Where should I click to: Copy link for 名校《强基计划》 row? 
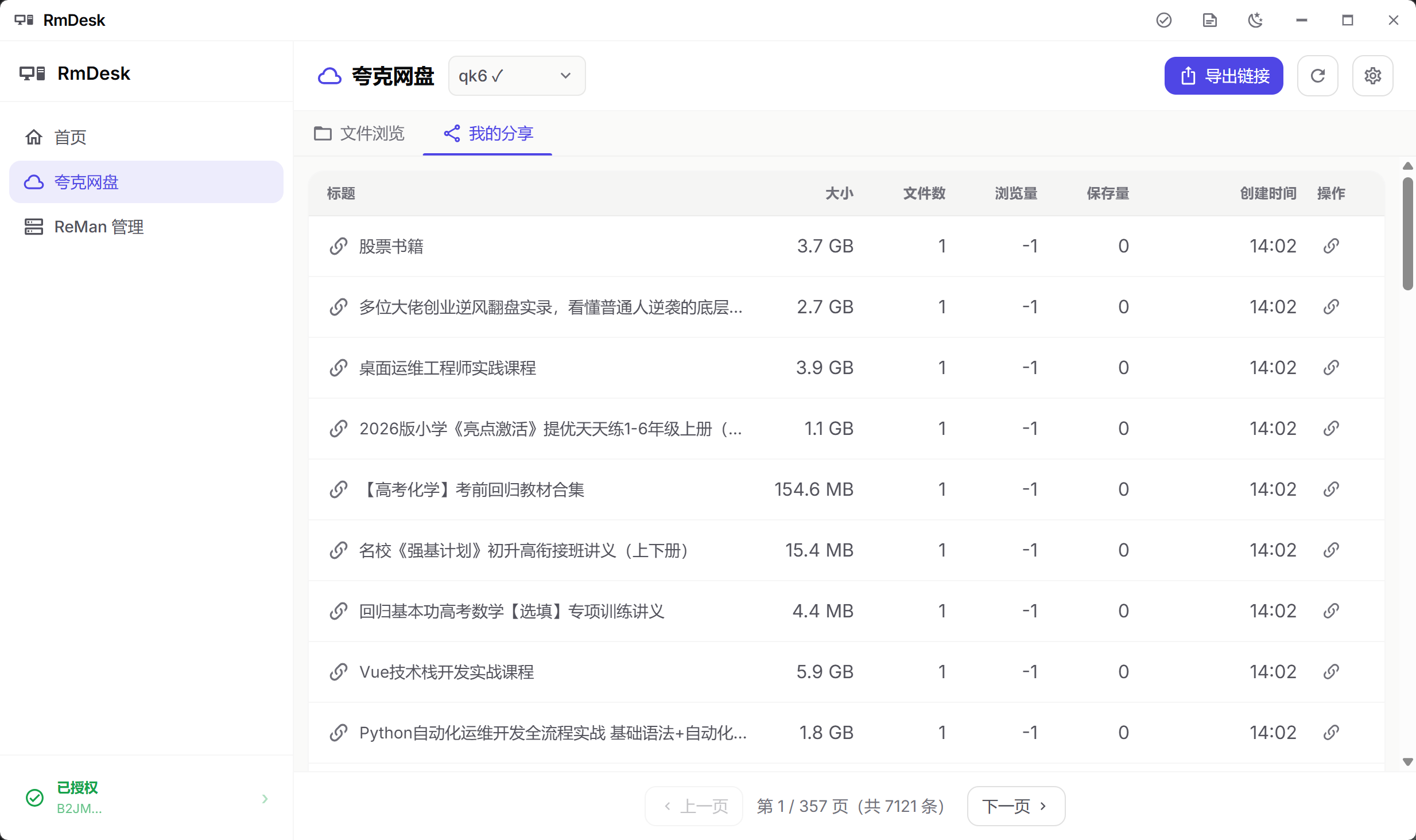(1331, 550)
